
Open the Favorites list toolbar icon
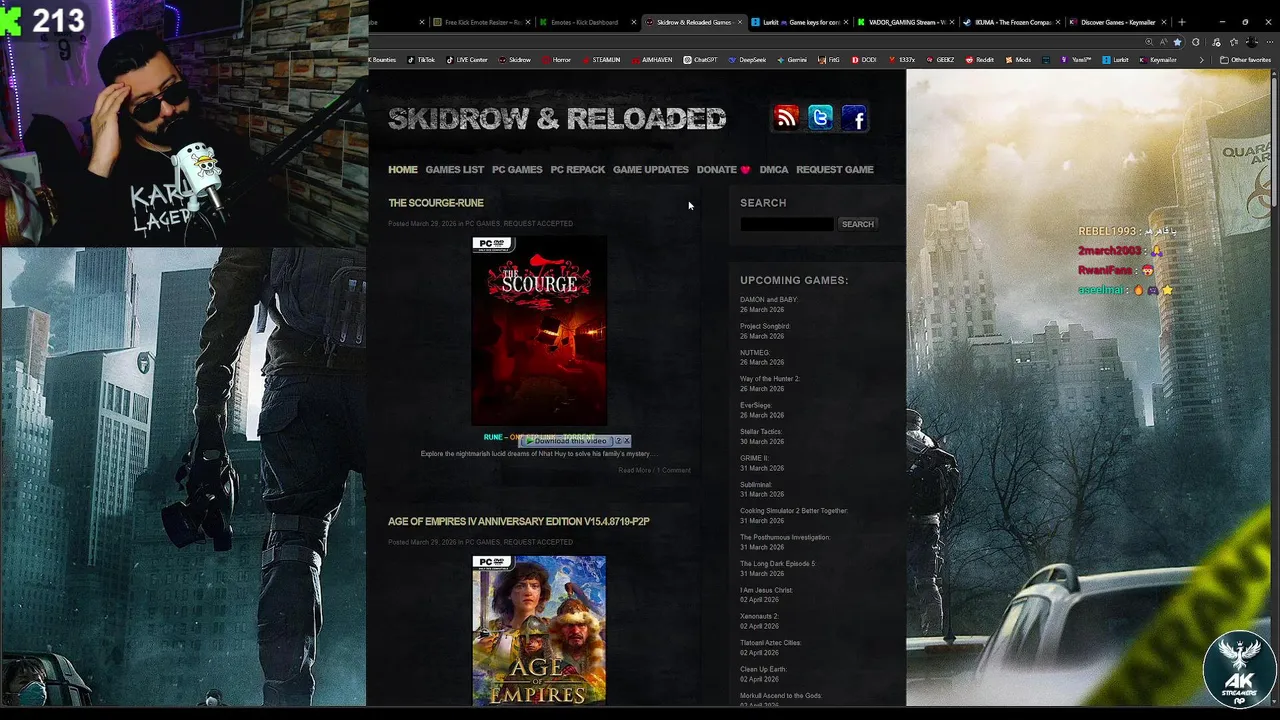(1234, 42)
